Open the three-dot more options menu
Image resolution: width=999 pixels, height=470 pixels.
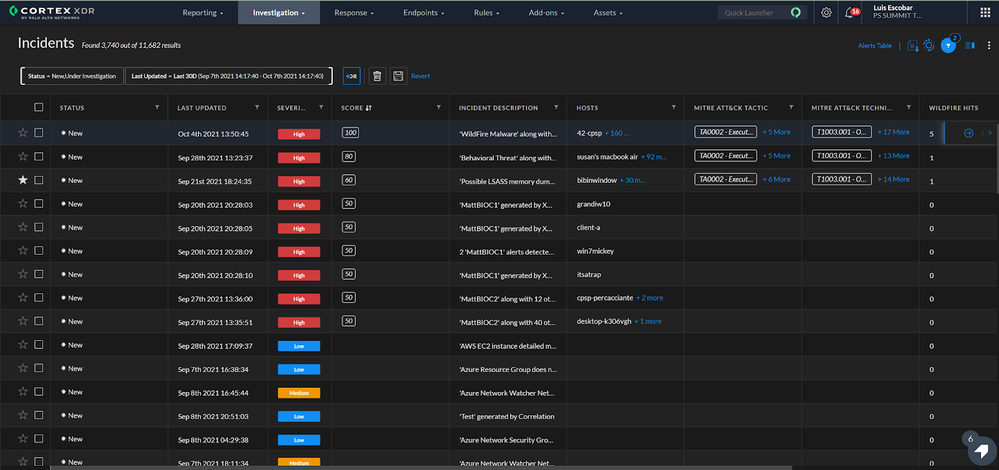(x=987, y=46)
